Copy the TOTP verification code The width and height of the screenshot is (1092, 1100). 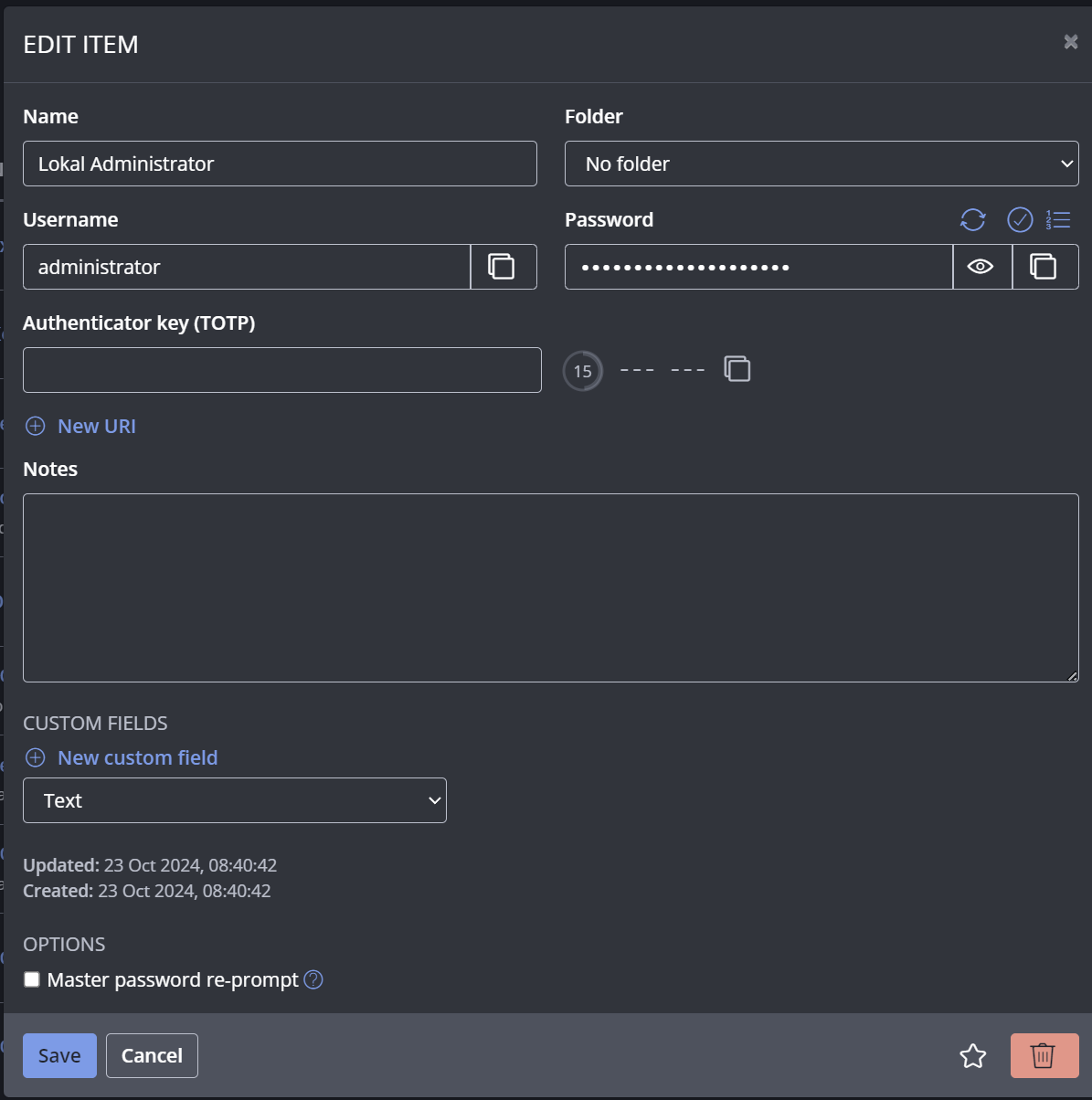point(737,369)
